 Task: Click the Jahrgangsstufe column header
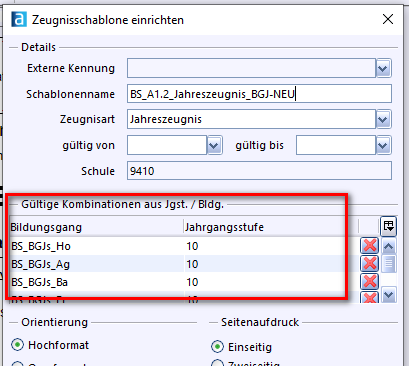tap(271, 227)
